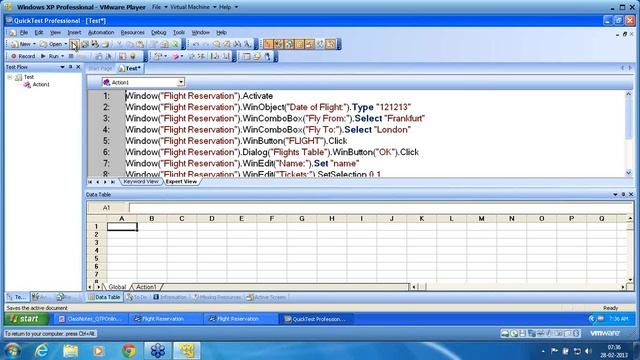Open Google Chrome from Windows taskbar
640x360 pixels.
coord(129,350)
